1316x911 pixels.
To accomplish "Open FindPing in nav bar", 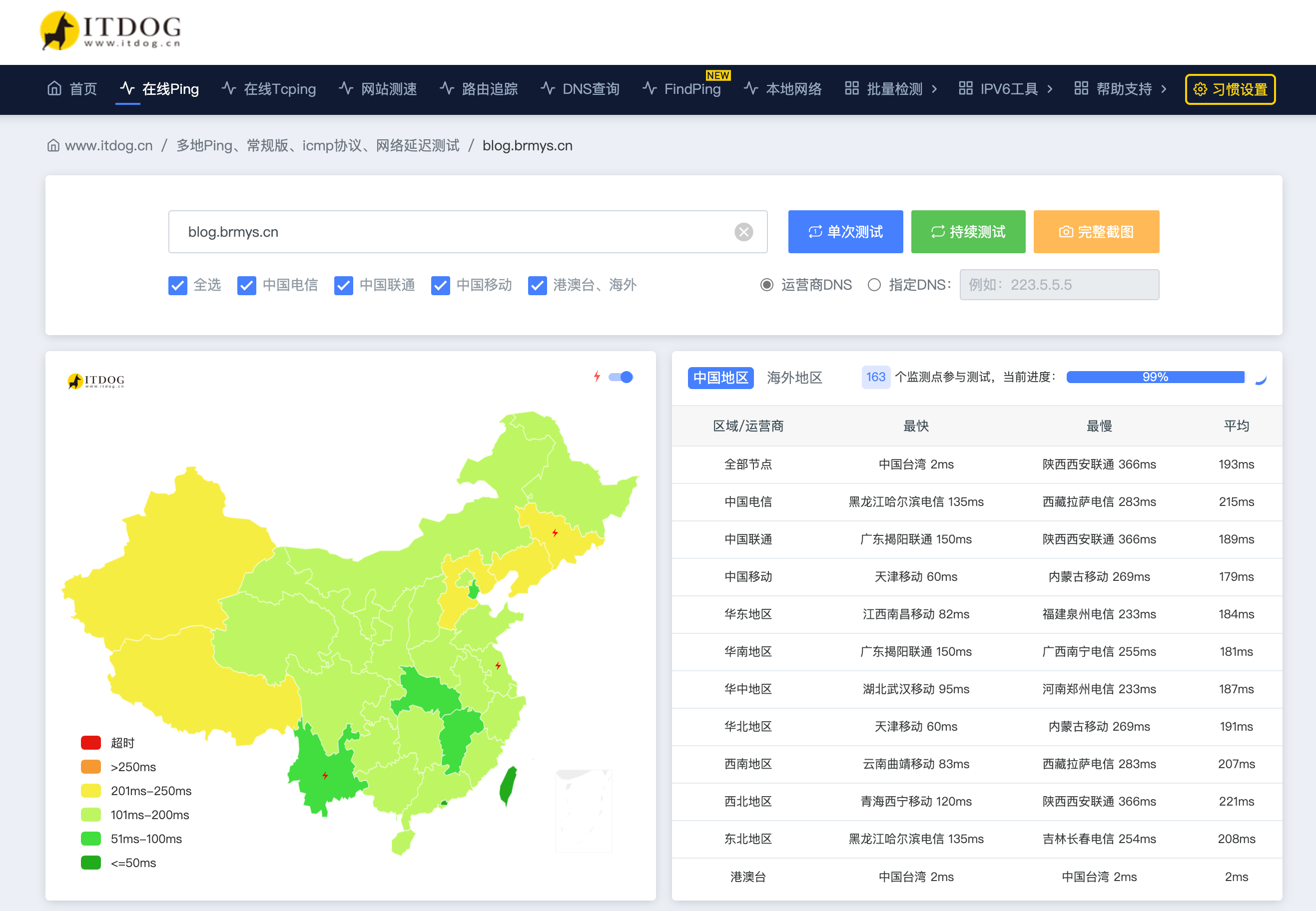I will 681,89.
